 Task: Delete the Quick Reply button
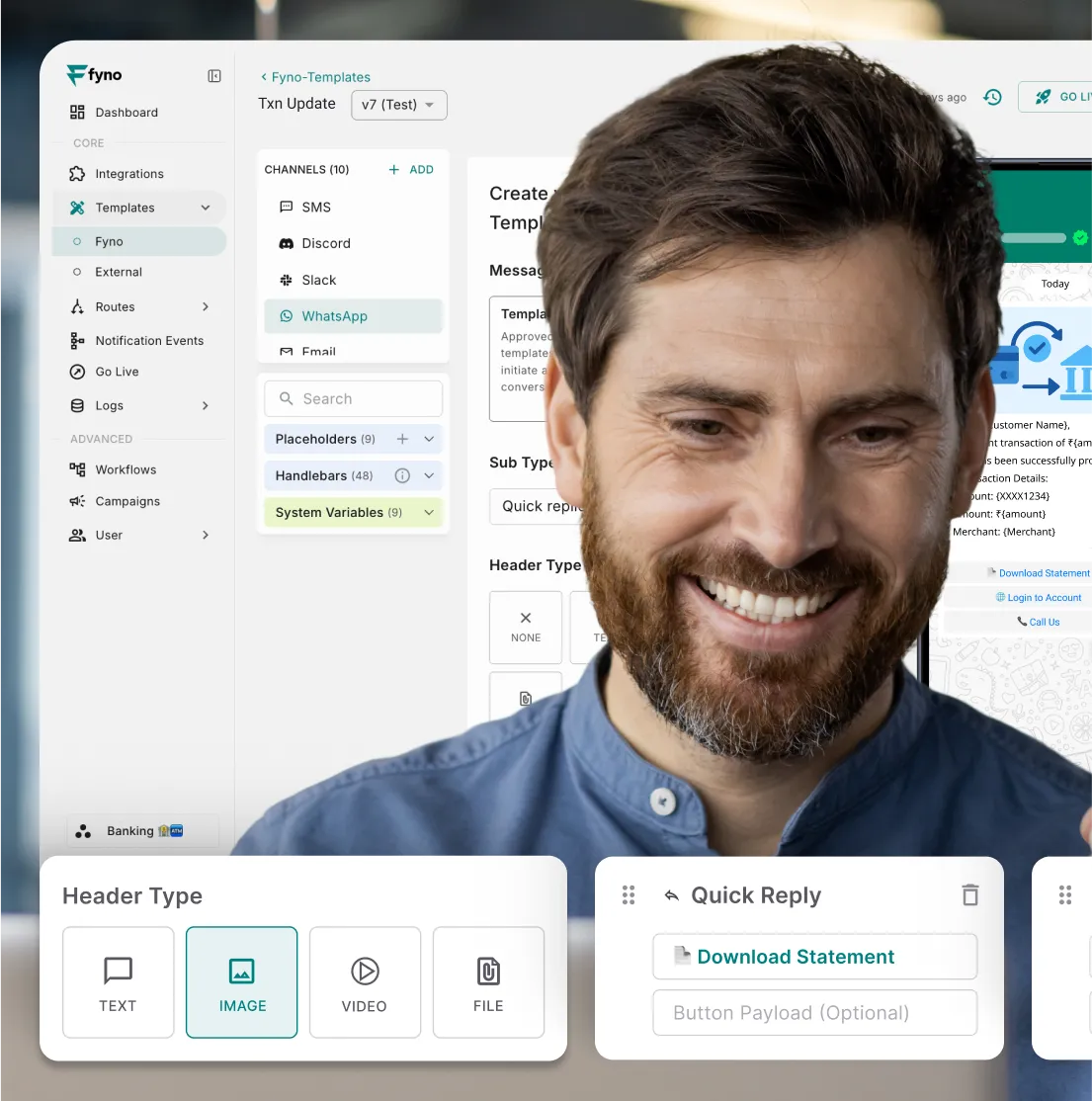969,895
